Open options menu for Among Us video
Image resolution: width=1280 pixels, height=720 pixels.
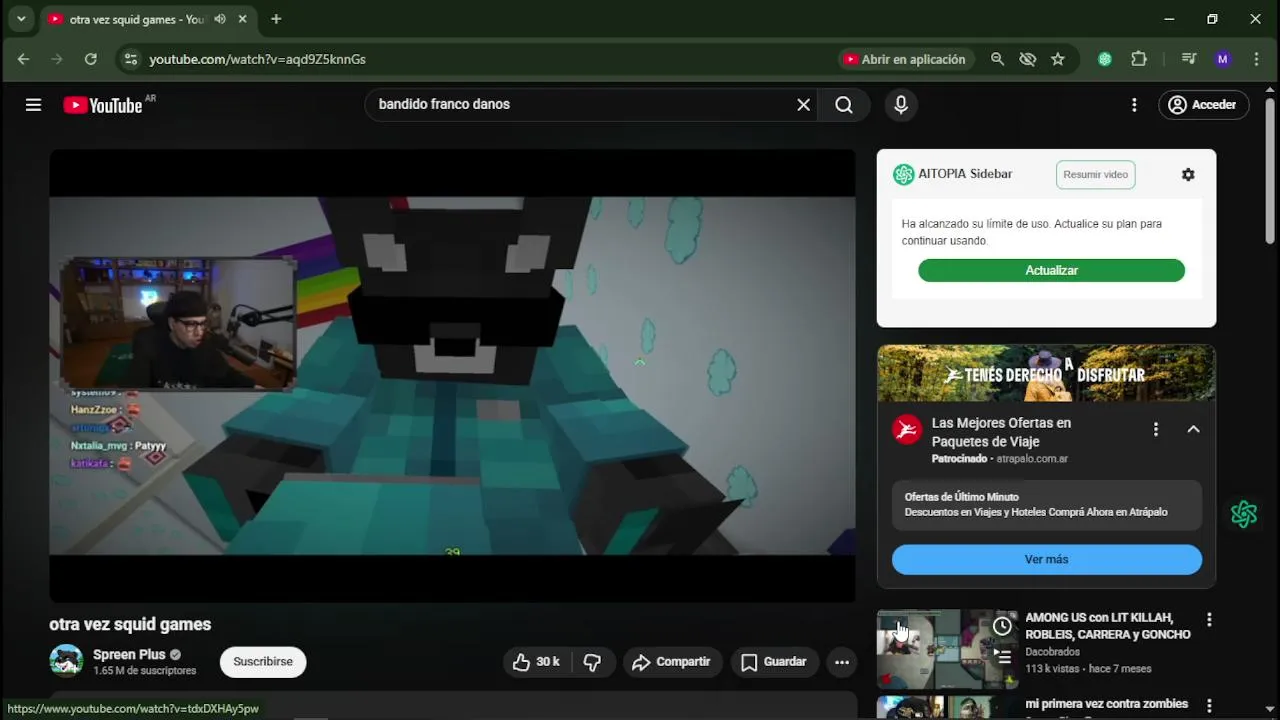tap(1209, 620)
